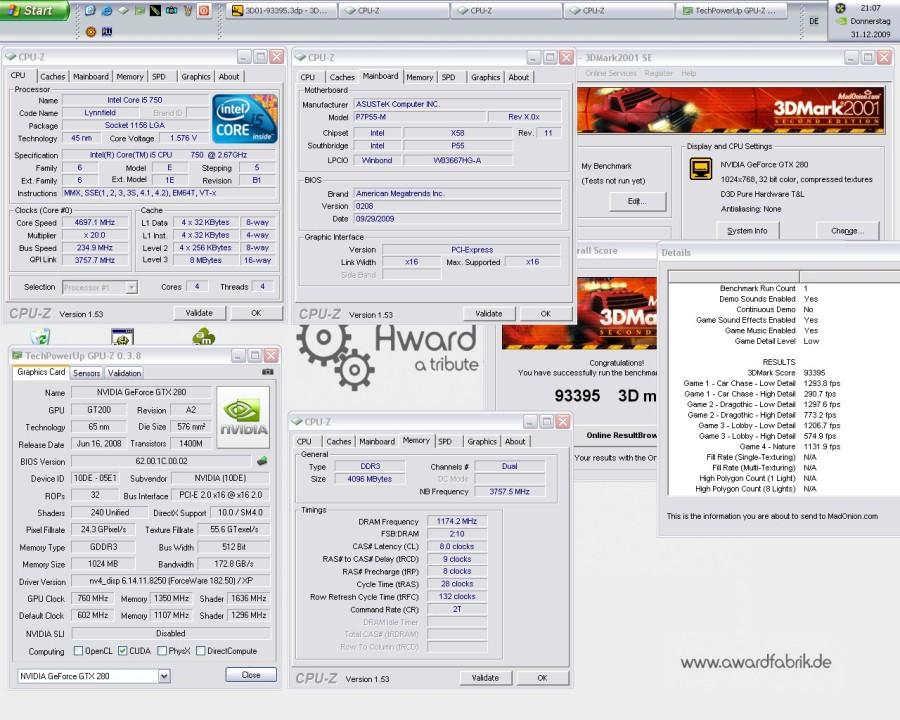The height and width of the screenshot is (720, 900).
Task: Open System Info in 3DMark2001
Action: pyautogui.click(x=747, y=230)
